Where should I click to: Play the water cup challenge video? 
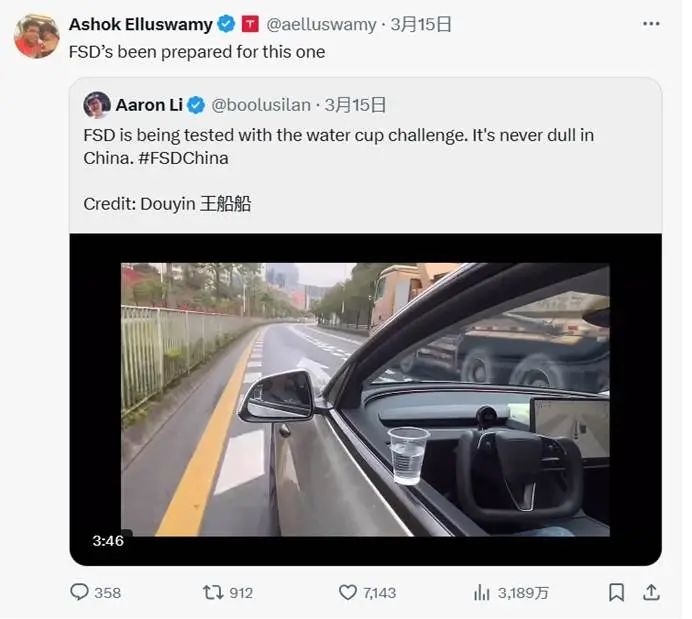365,399
